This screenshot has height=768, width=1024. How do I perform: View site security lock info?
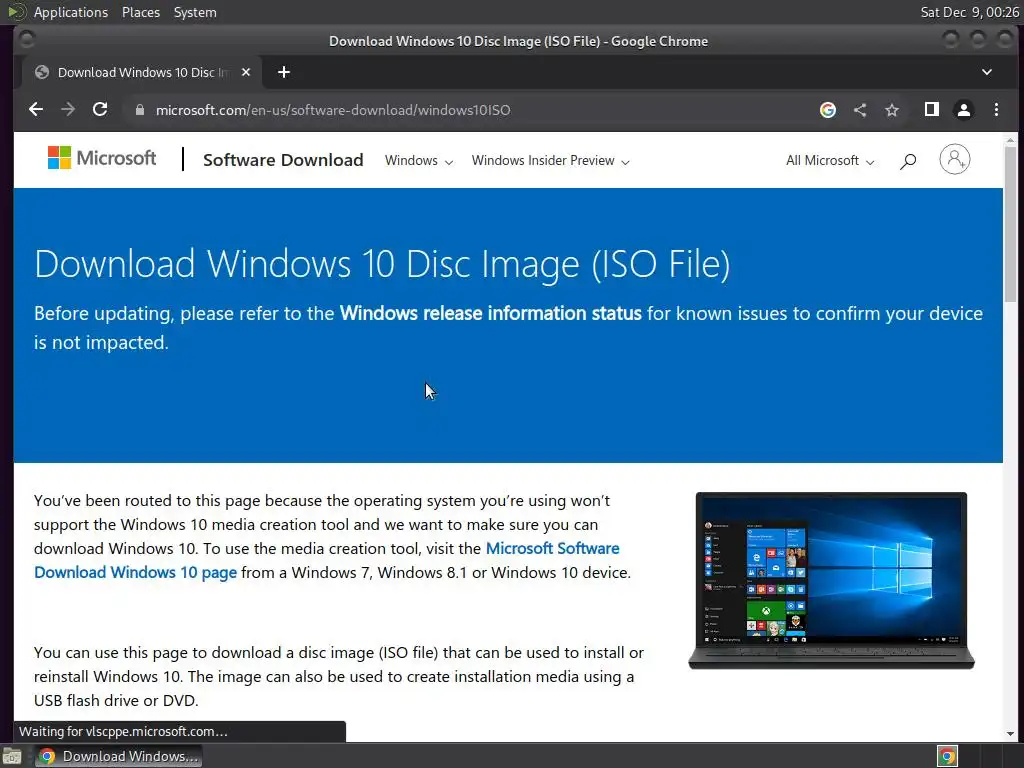(139, 110)
